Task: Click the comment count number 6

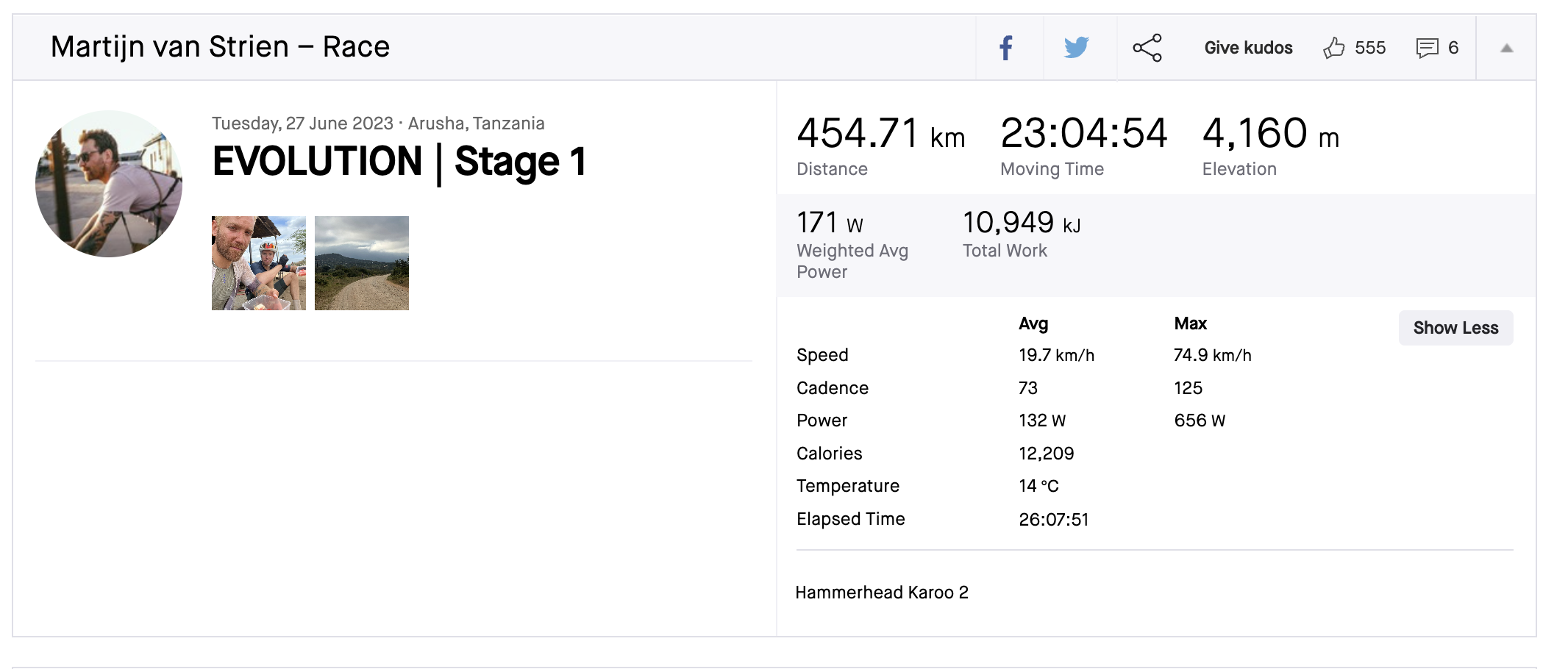Action: [1453, 48]
